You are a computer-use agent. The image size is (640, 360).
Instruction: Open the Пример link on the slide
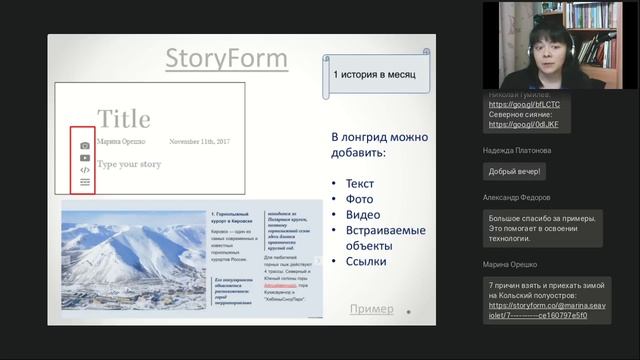(372, 309)
